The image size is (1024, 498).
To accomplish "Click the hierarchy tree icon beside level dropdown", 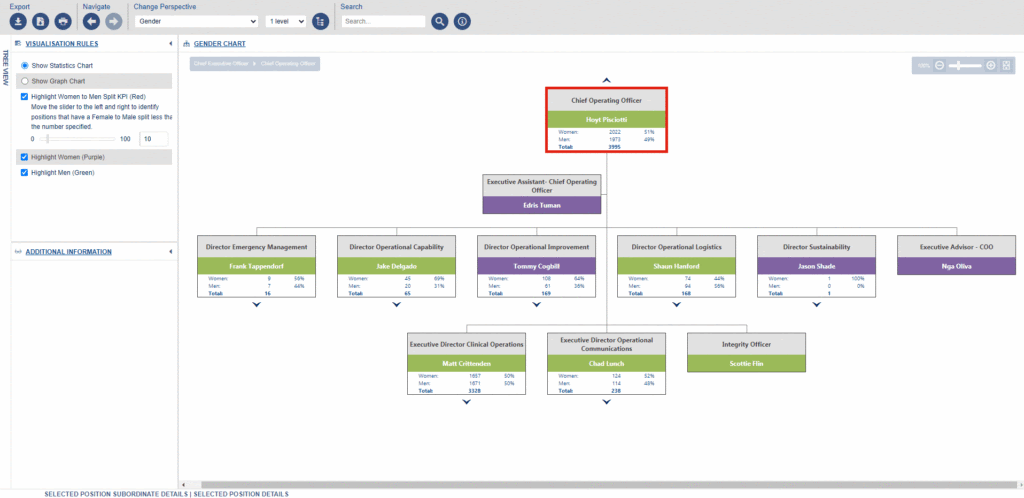I will point(320,22).
